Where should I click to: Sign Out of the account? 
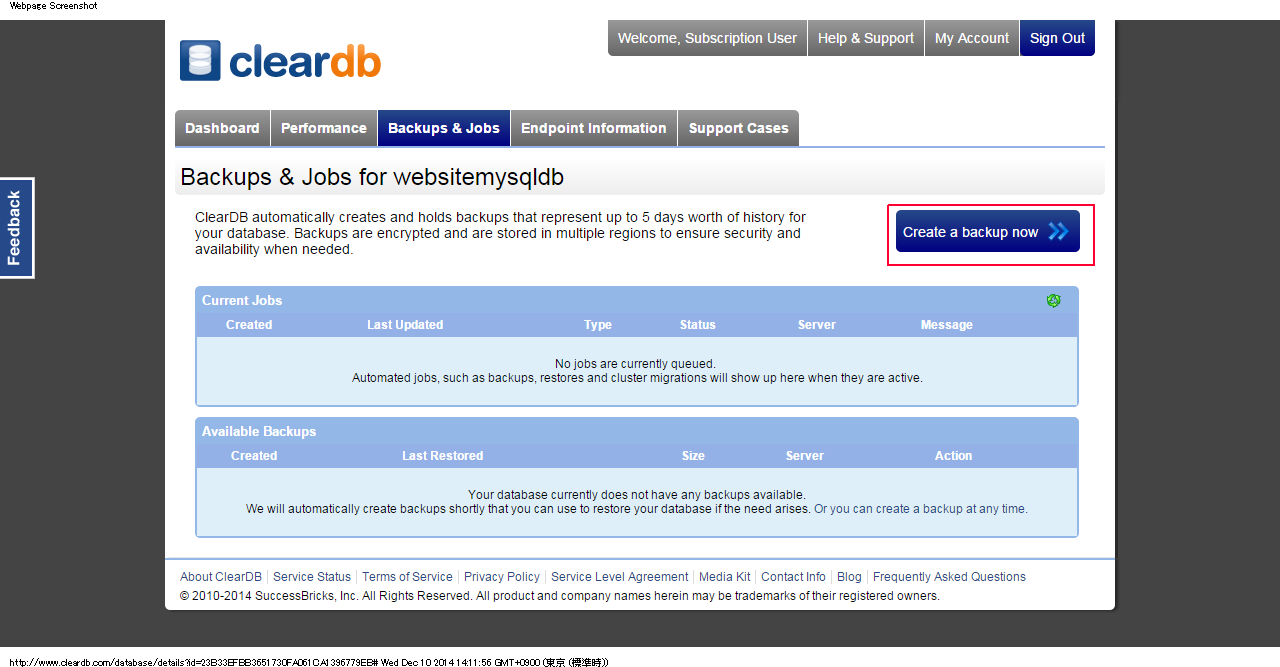1057,38
